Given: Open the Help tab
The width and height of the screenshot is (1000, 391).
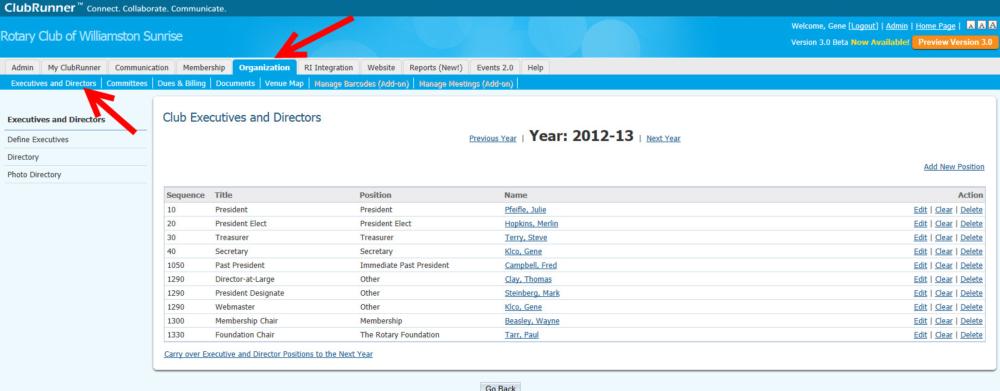Looking at the screenshot, I should (x=536, y=68).
